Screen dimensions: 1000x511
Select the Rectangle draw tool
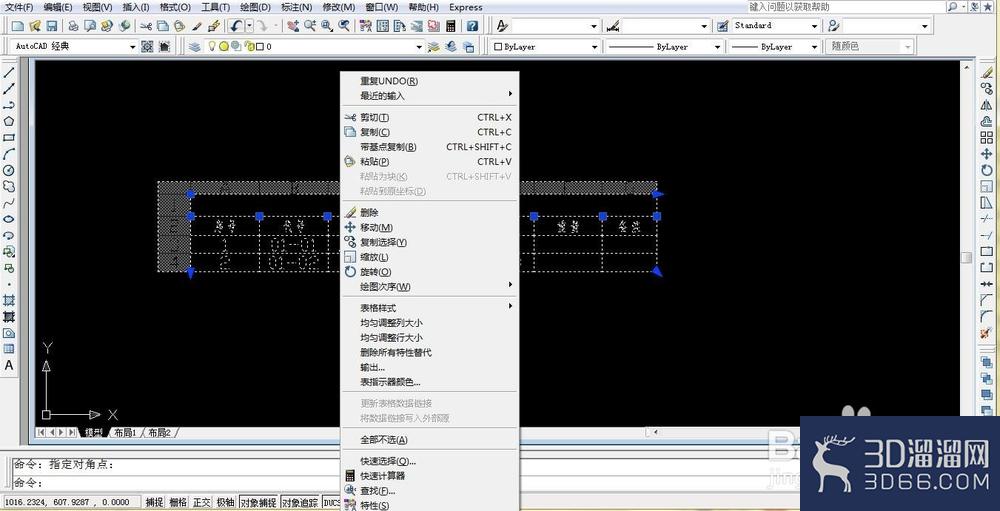[x=9, y=138]
